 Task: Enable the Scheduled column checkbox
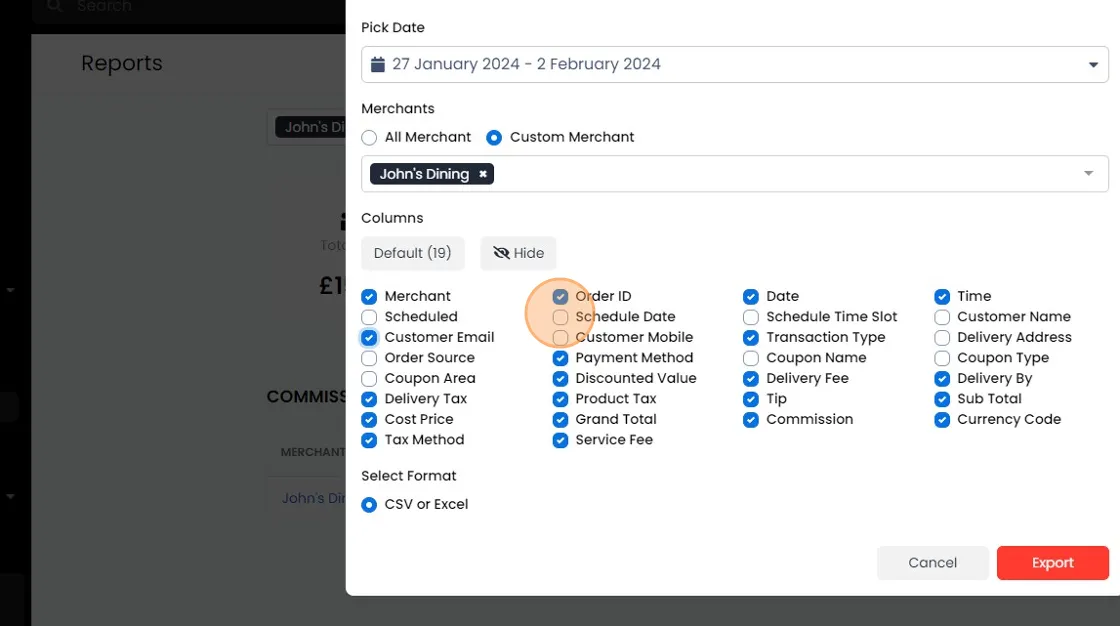click(x=369, y=317)
